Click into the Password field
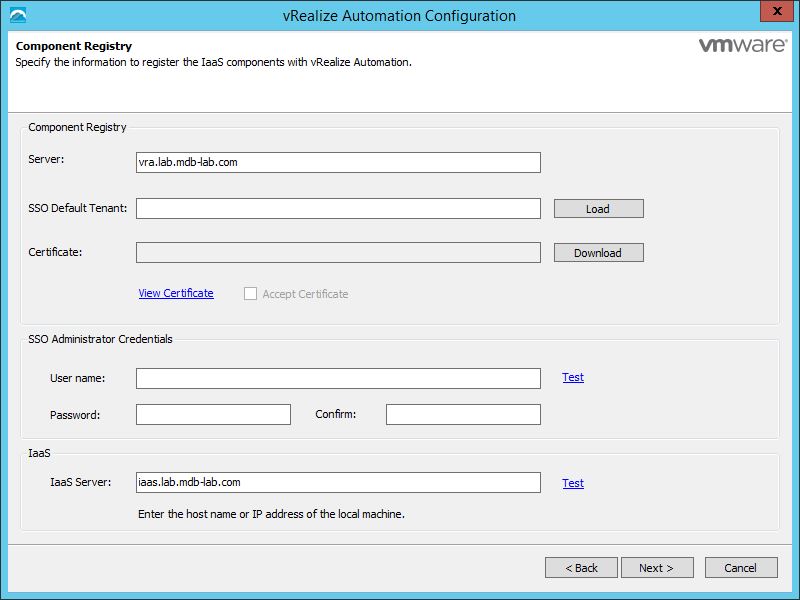 click(x=213, y=414)
